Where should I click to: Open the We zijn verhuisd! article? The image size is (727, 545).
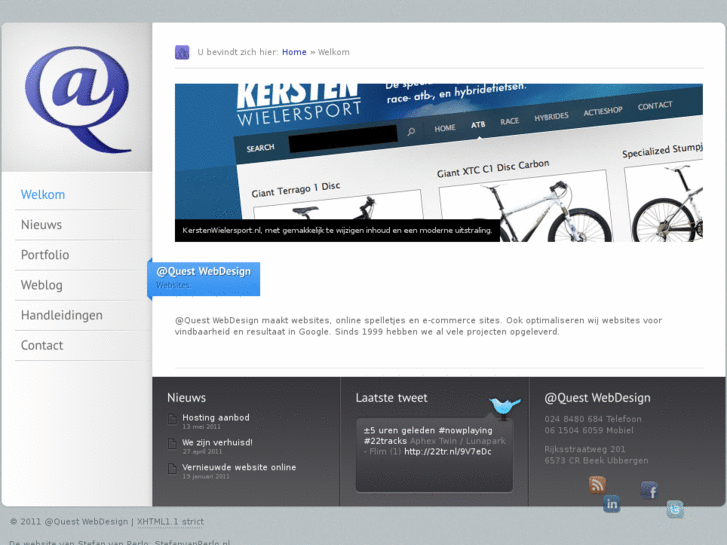click(x=217, y=442)
